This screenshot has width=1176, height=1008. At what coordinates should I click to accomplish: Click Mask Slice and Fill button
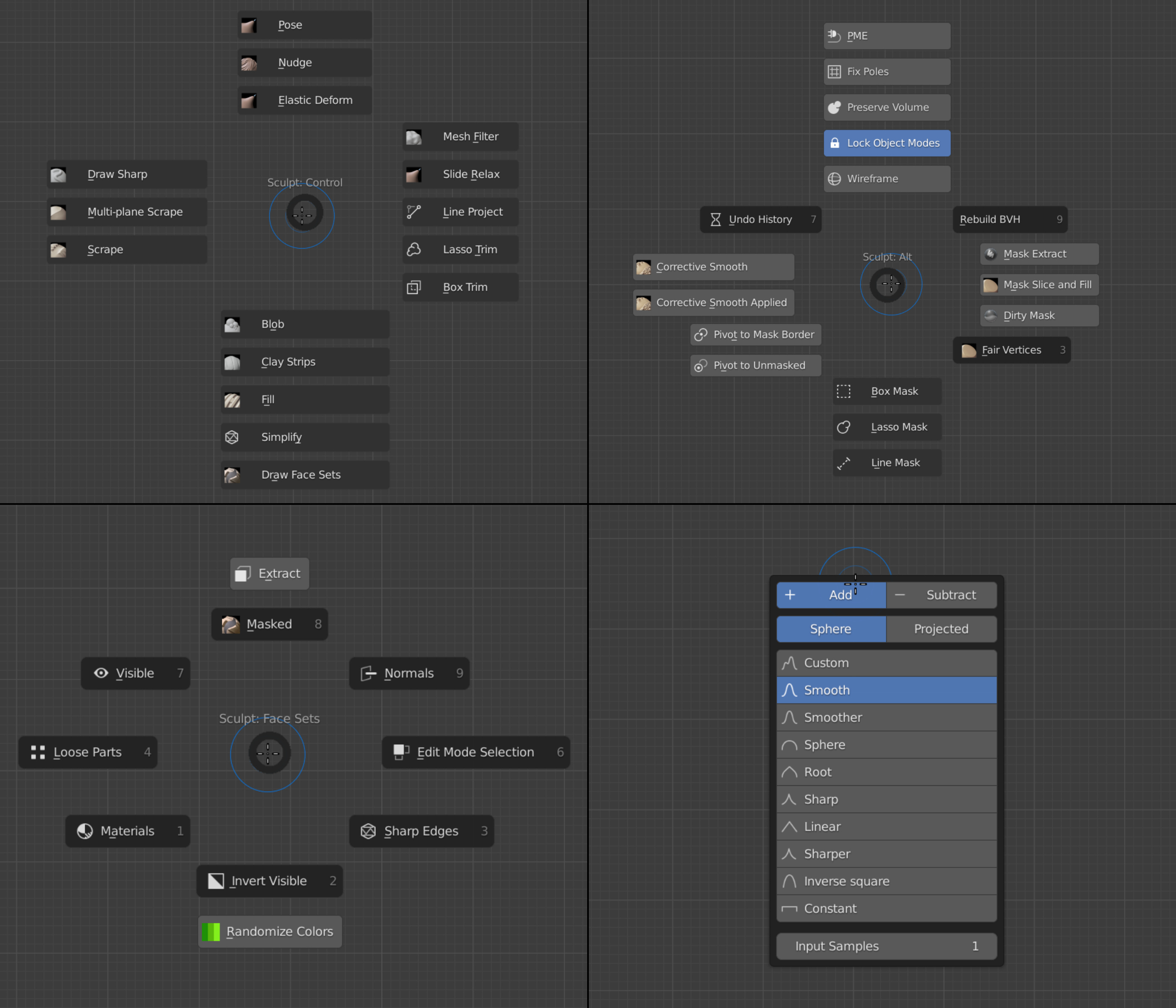[1039, 284]
